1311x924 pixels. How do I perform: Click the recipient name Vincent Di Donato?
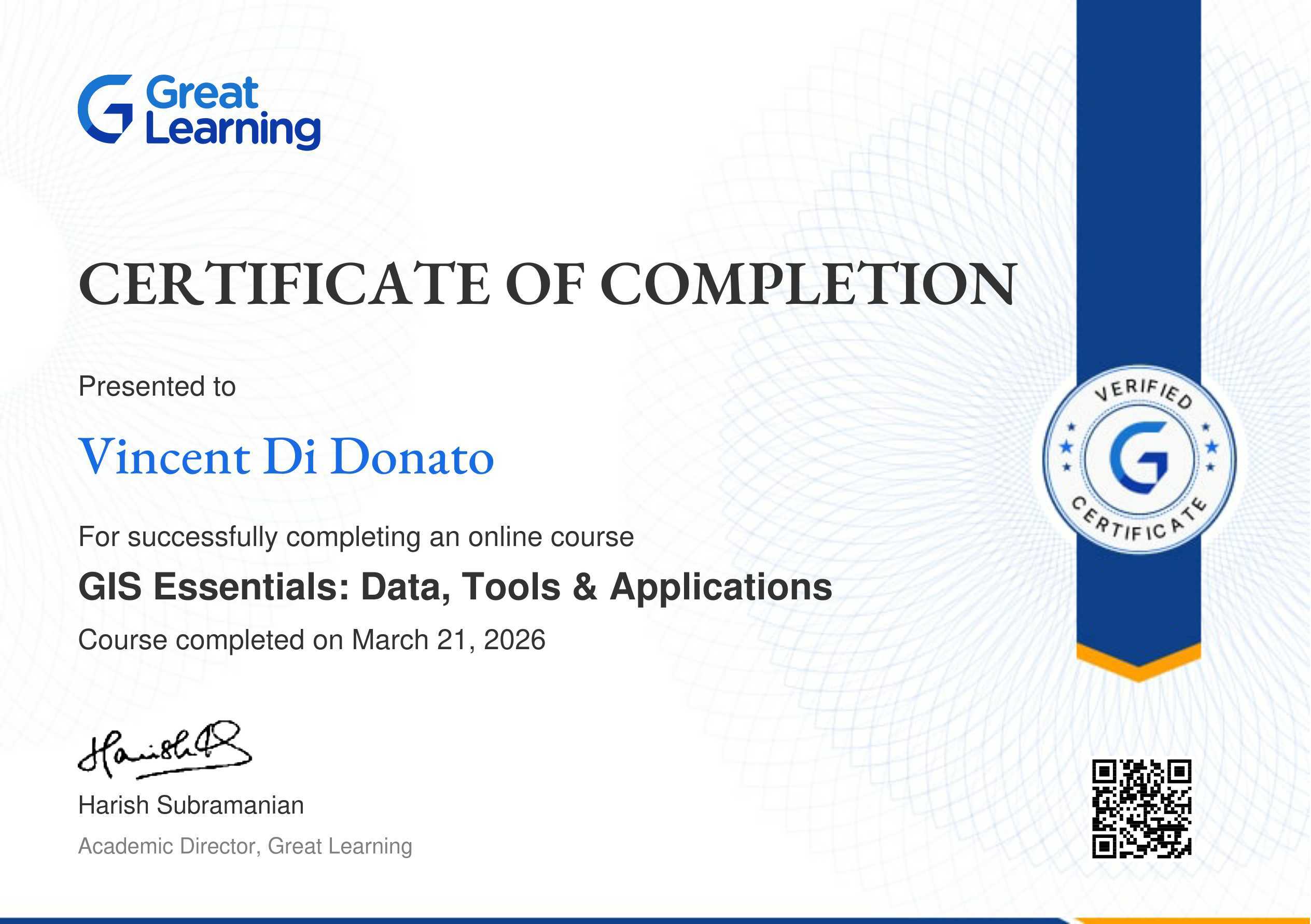[x=286, y=457]
